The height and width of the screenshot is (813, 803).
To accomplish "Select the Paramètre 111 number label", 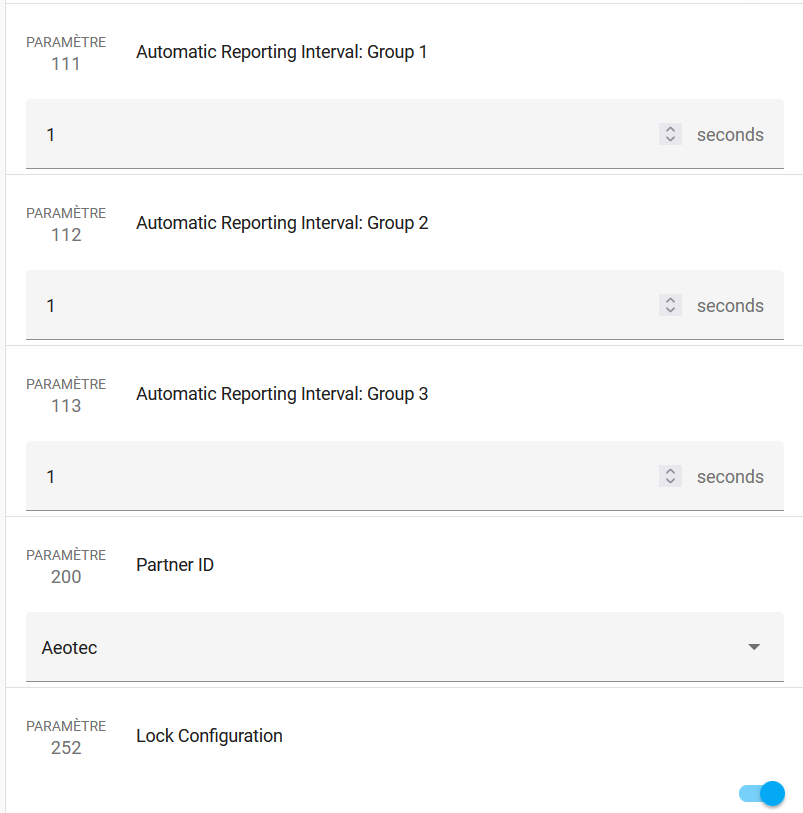I will [66, 64].
